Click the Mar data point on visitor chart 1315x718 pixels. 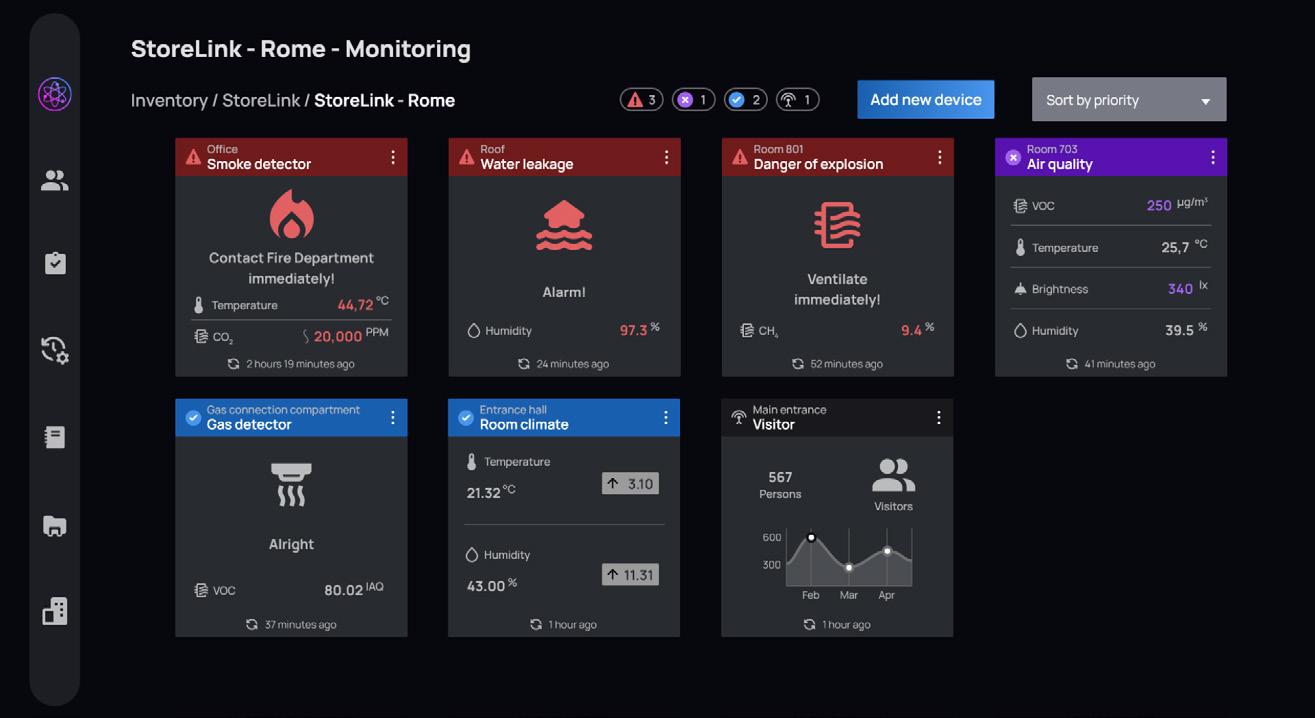pyautogui.click(x=849, y=567)
